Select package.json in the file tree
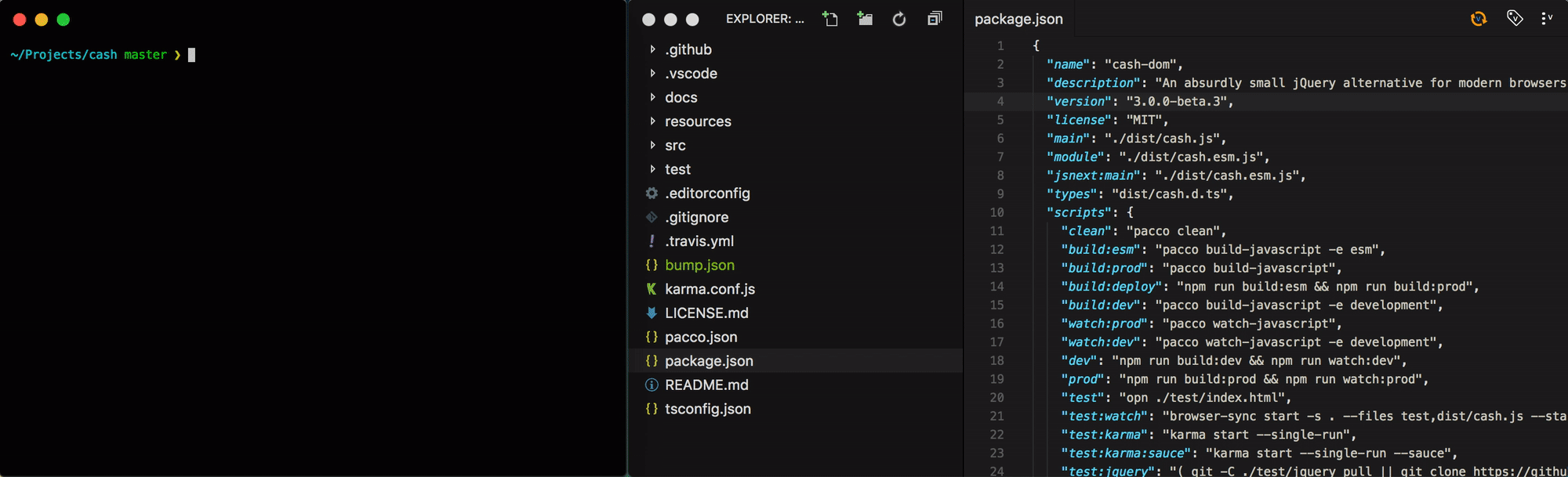Screen dimensions: 1568x477 (x=796, y=361)
